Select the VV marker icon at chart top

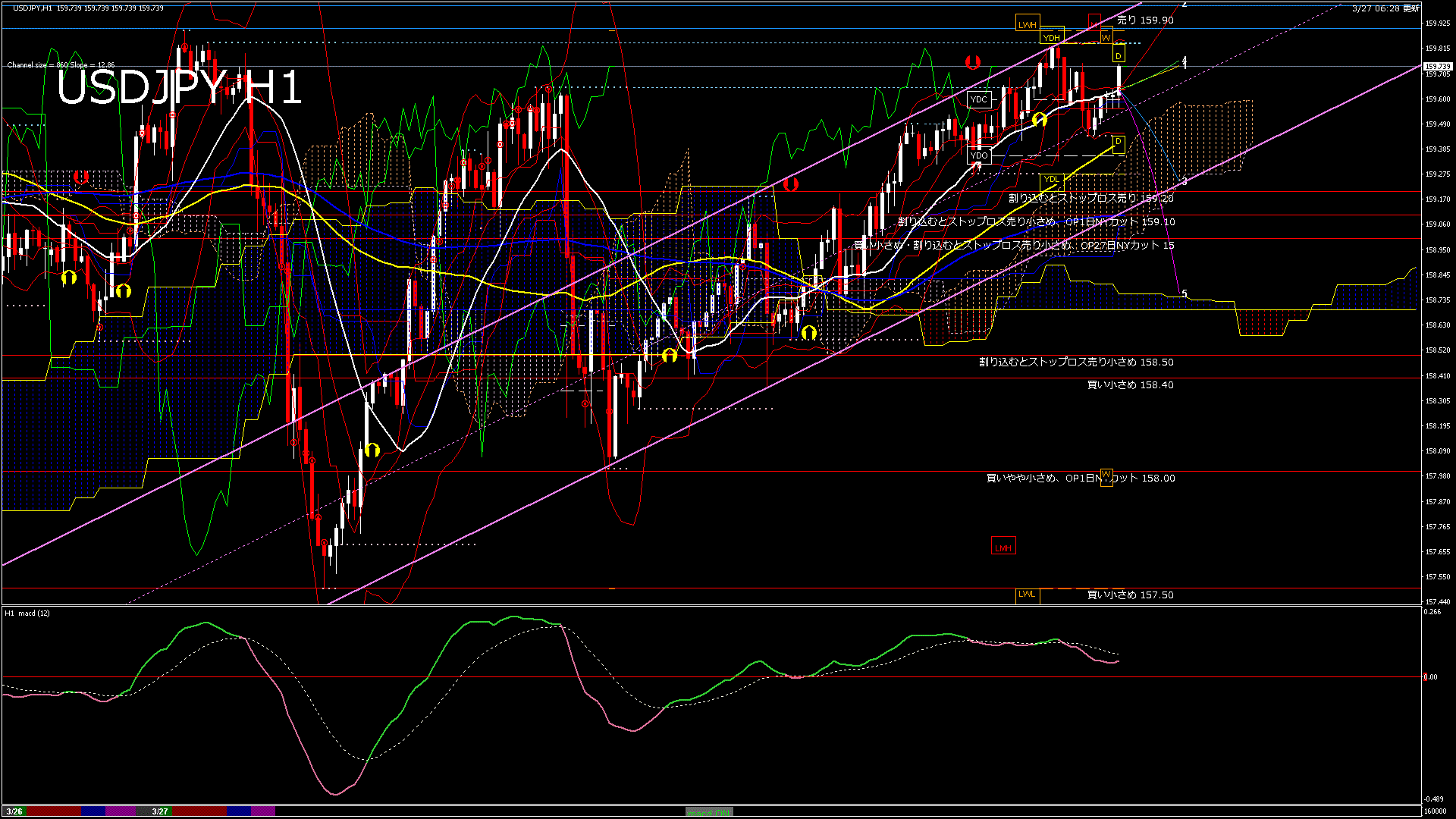tap(1108, 37)
